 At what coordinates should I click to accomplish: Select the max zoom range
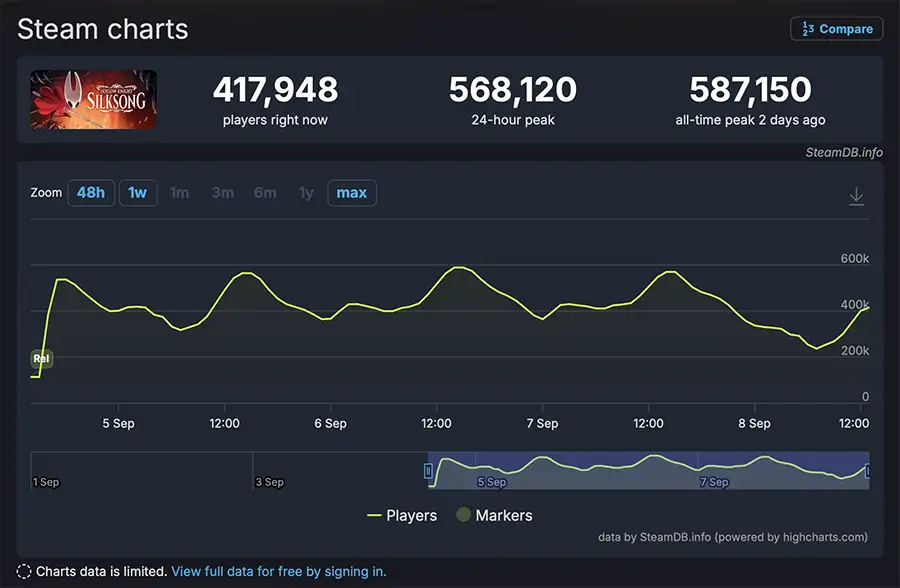[x=352, y=193]
